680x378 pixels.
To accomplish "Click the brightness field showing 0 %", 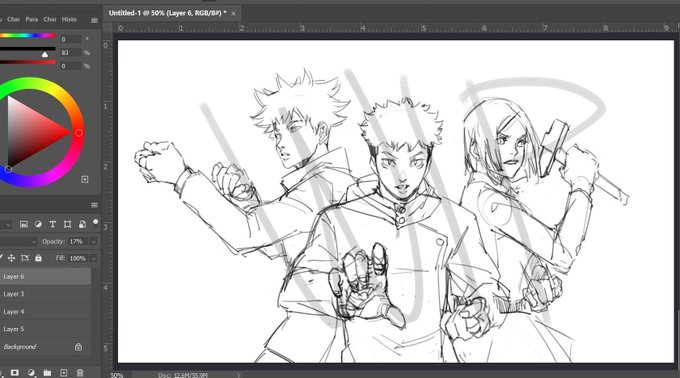I will coord(71,66).
